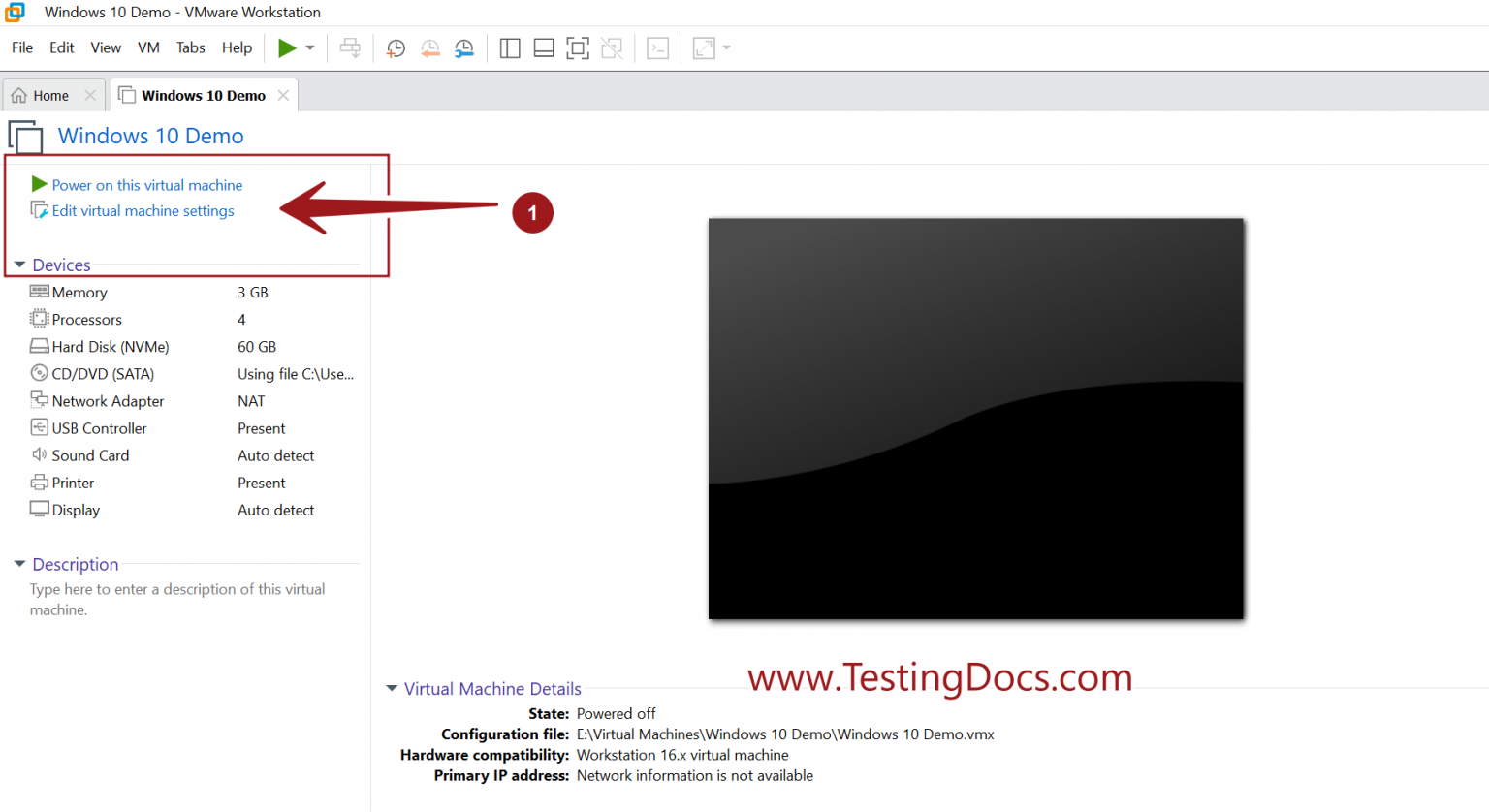
Task: Toggle the library sidebar visibility
Action: tap(509, 47)
